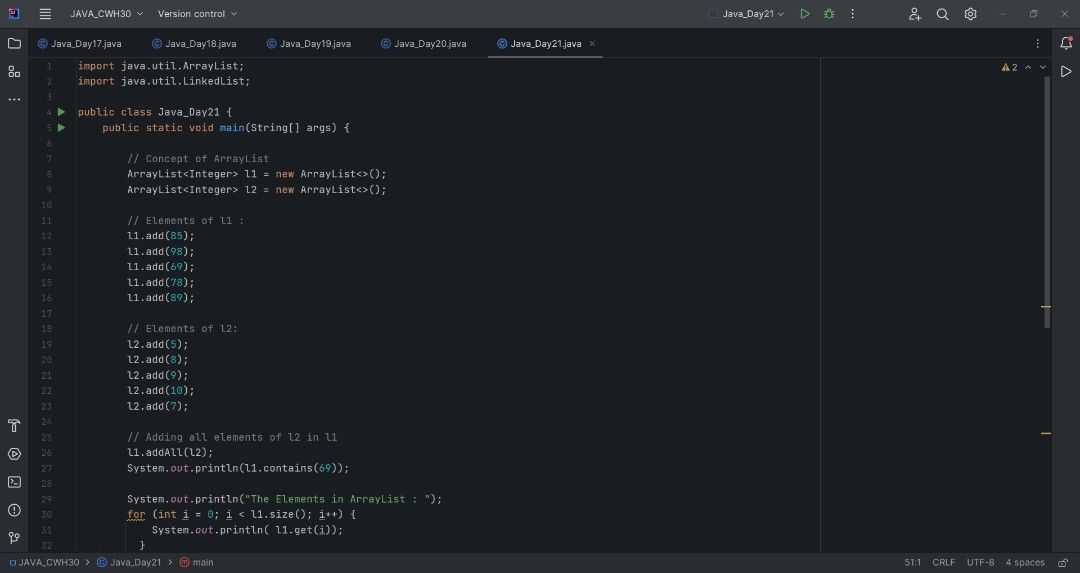Click the 'for' keyword with warning underline
This screenshot has width=1080, height=573.
pyautogui.click(x=136, y=514)
